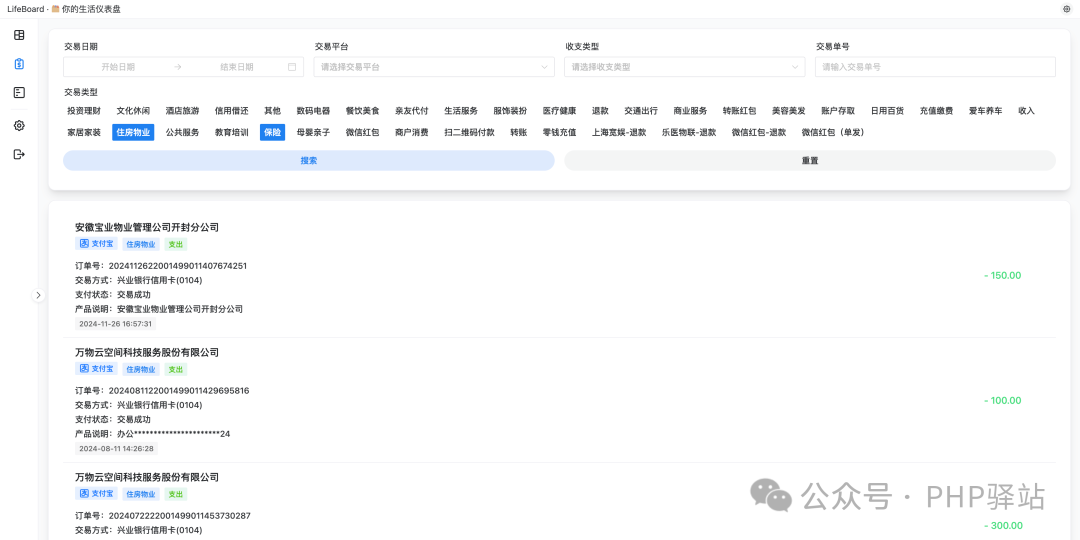The height and width of the screenshot is (540, 1080).
Task: Toggle the 充值缴费 category tag
Action: (x=937, y=111)
